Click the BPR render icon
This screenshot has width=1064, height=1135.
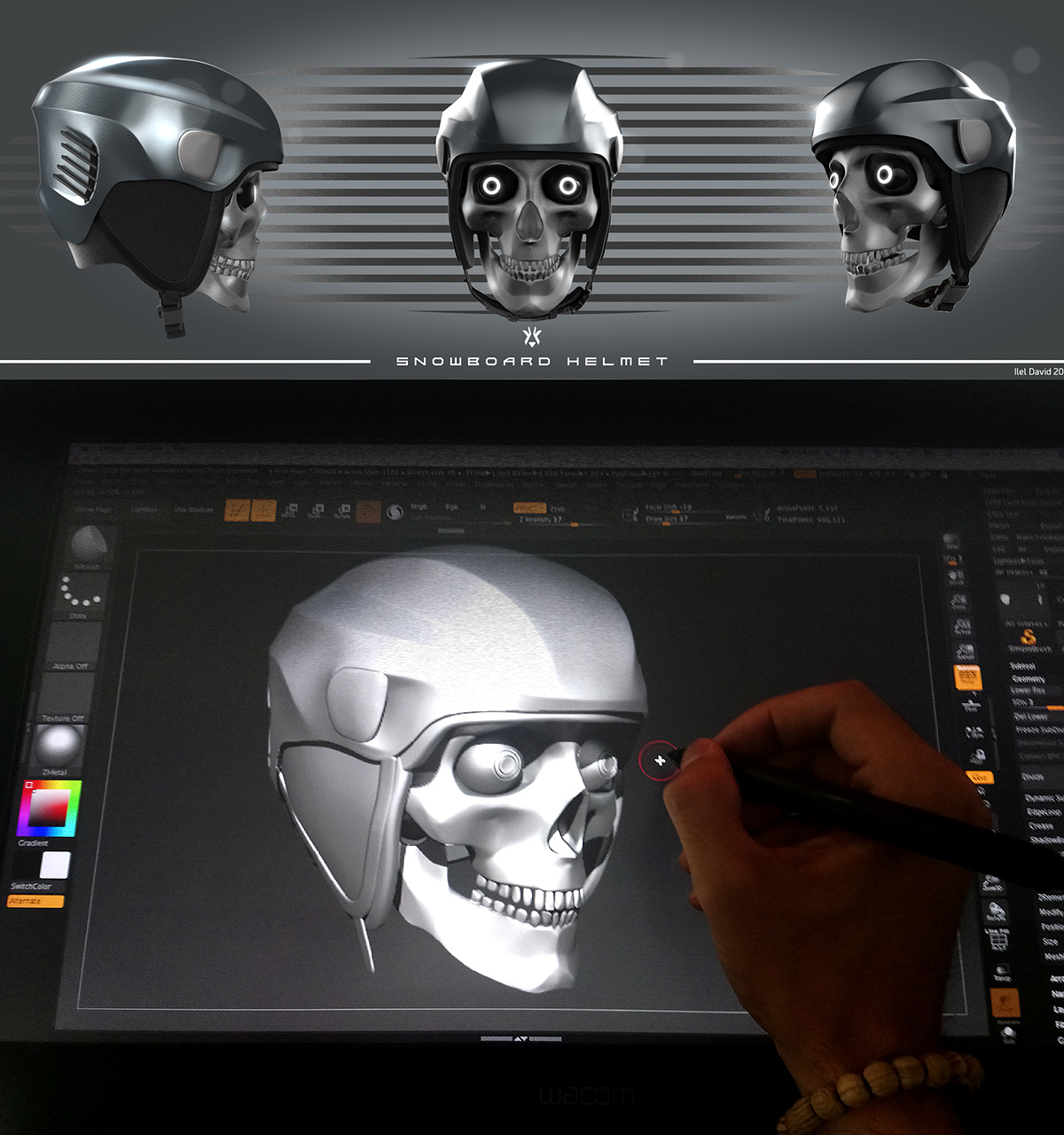951,542
